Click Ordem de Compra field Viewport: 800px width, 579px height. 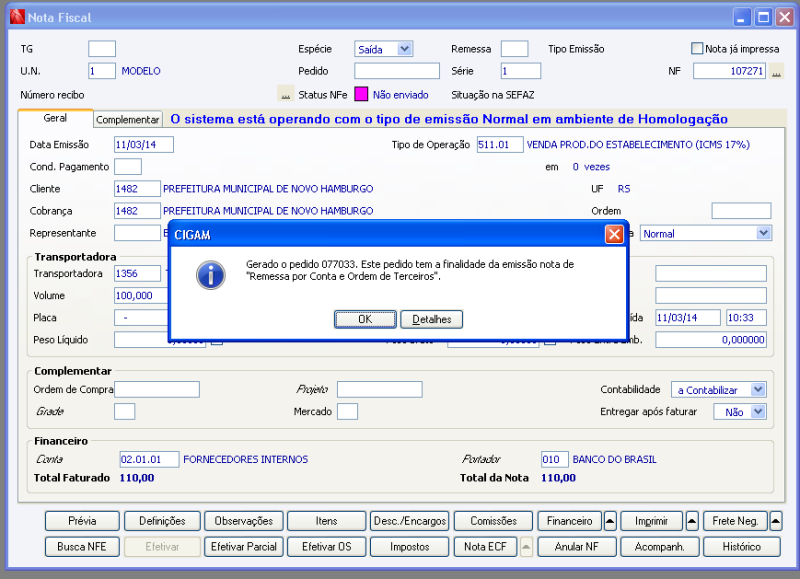(157, 389)
